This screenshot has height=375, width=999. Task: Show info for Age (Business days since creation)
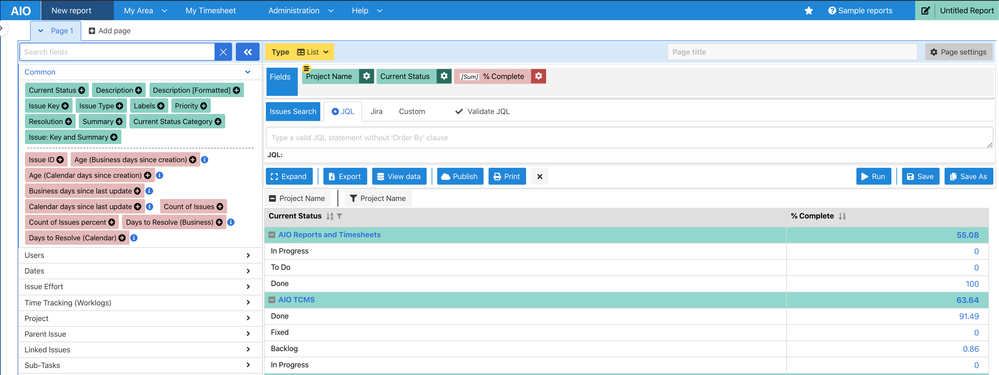pos(205,160)
